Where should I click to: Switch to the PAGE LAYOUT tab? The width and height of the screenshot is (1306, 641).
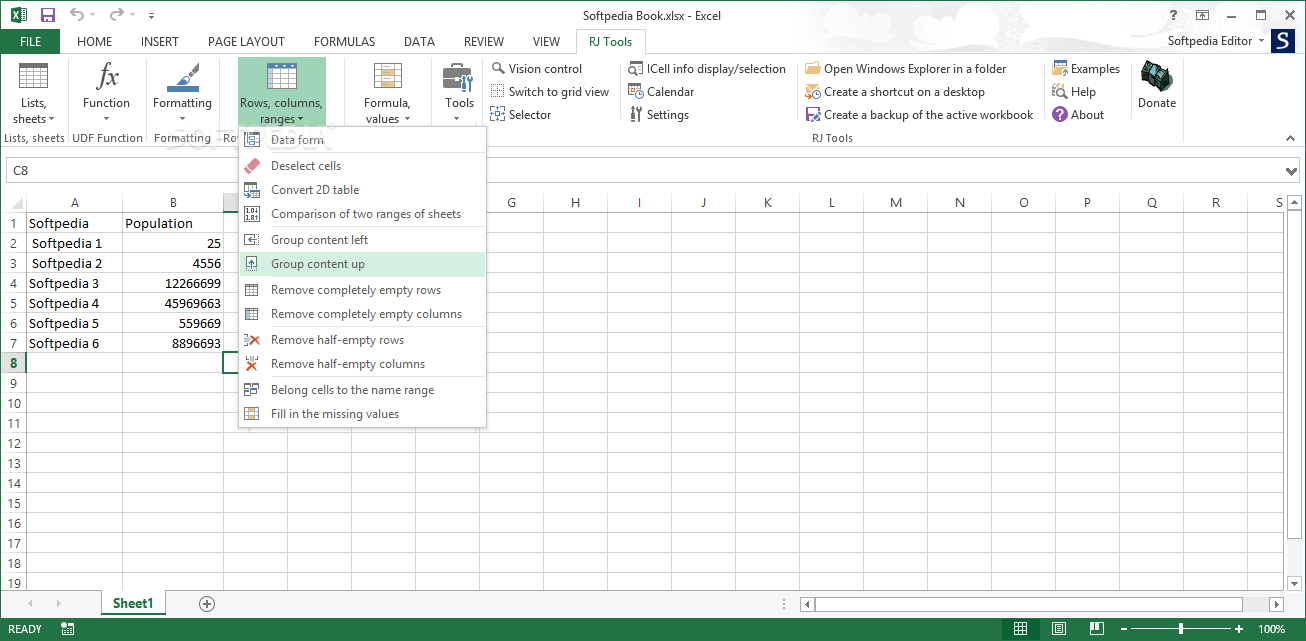tap(246, 42)
